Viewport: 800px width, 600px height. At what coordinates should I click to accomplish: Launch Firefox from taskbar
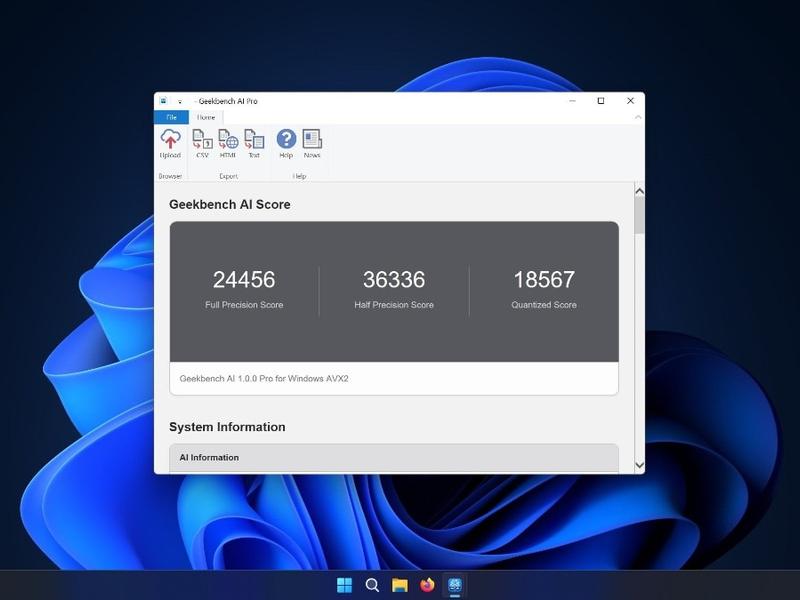click(x=428, y=585)
